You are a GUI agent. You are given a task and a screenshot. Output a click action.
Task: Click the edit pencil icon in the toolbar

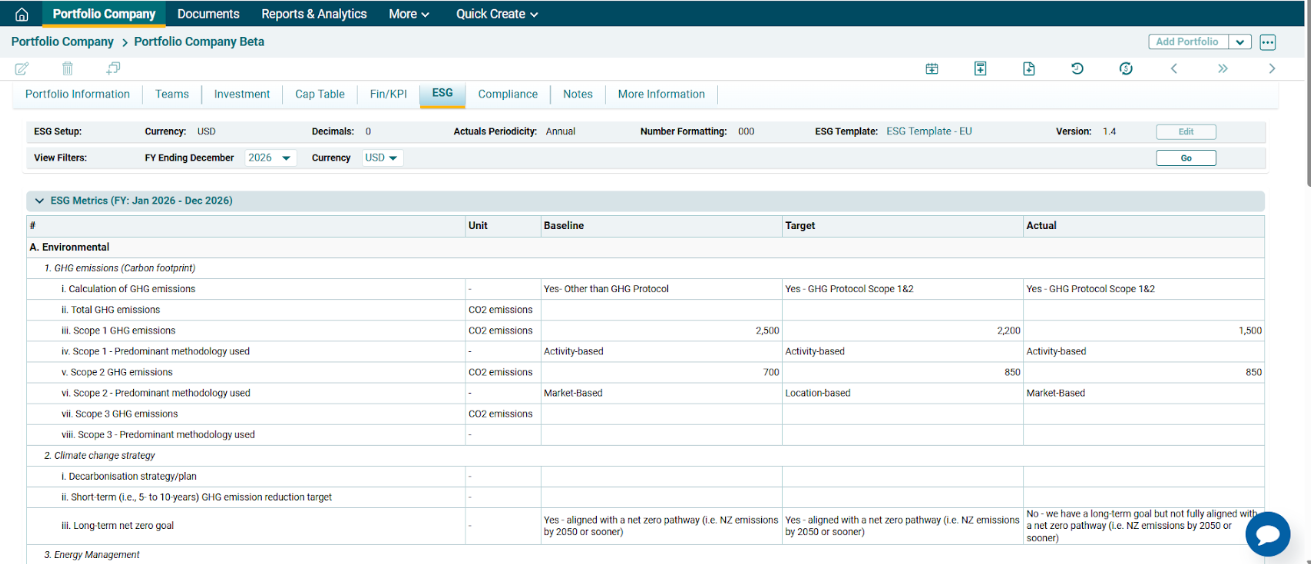pos(22,69)
